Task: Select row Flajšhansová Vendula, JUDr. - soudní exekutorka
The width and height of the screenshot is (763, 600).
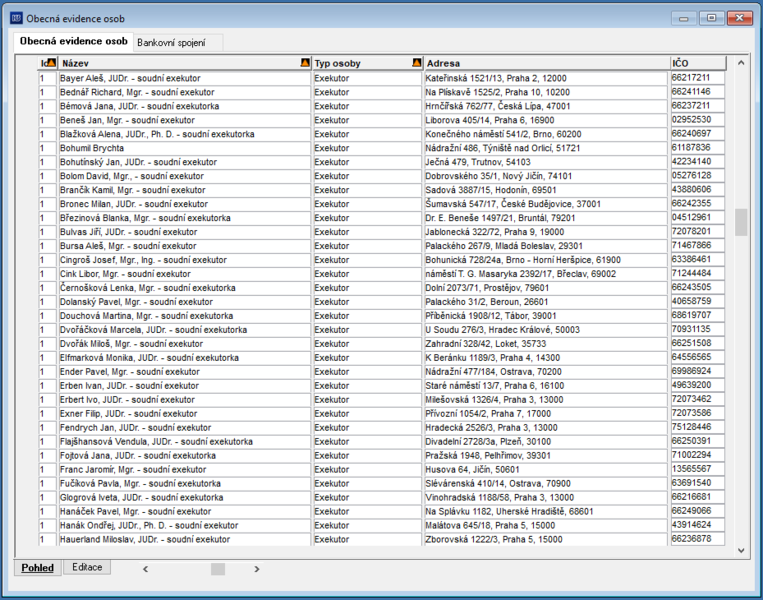Action: tap(382, 442)
